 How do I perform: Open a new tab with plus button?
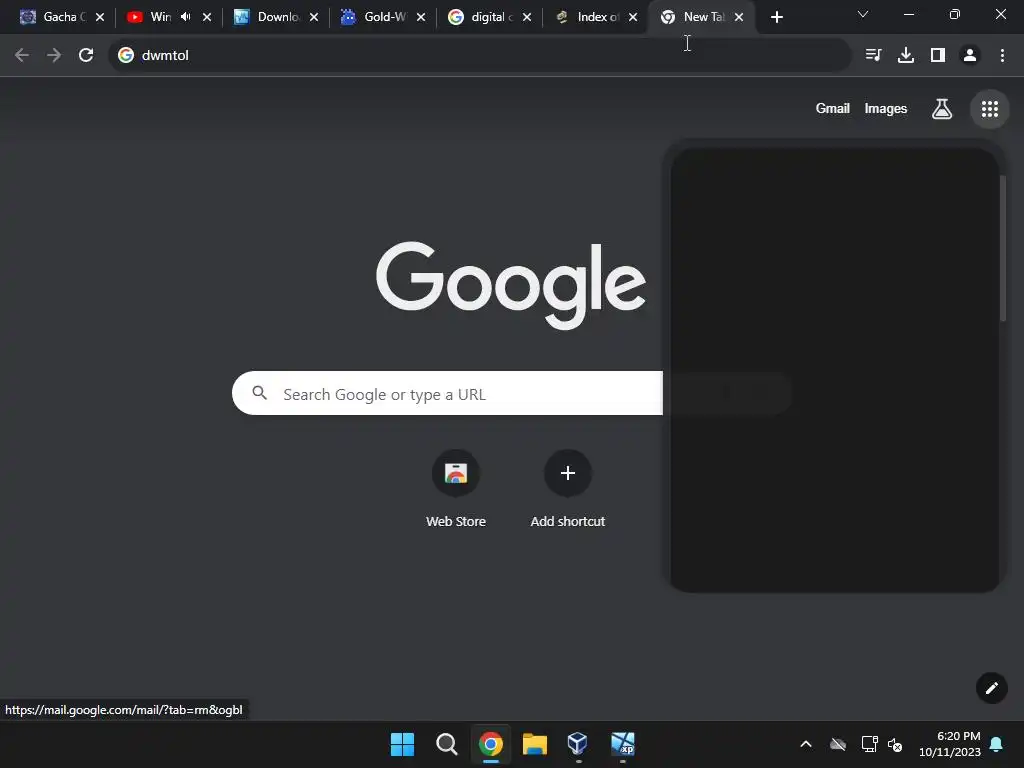(x=776, y=18)
